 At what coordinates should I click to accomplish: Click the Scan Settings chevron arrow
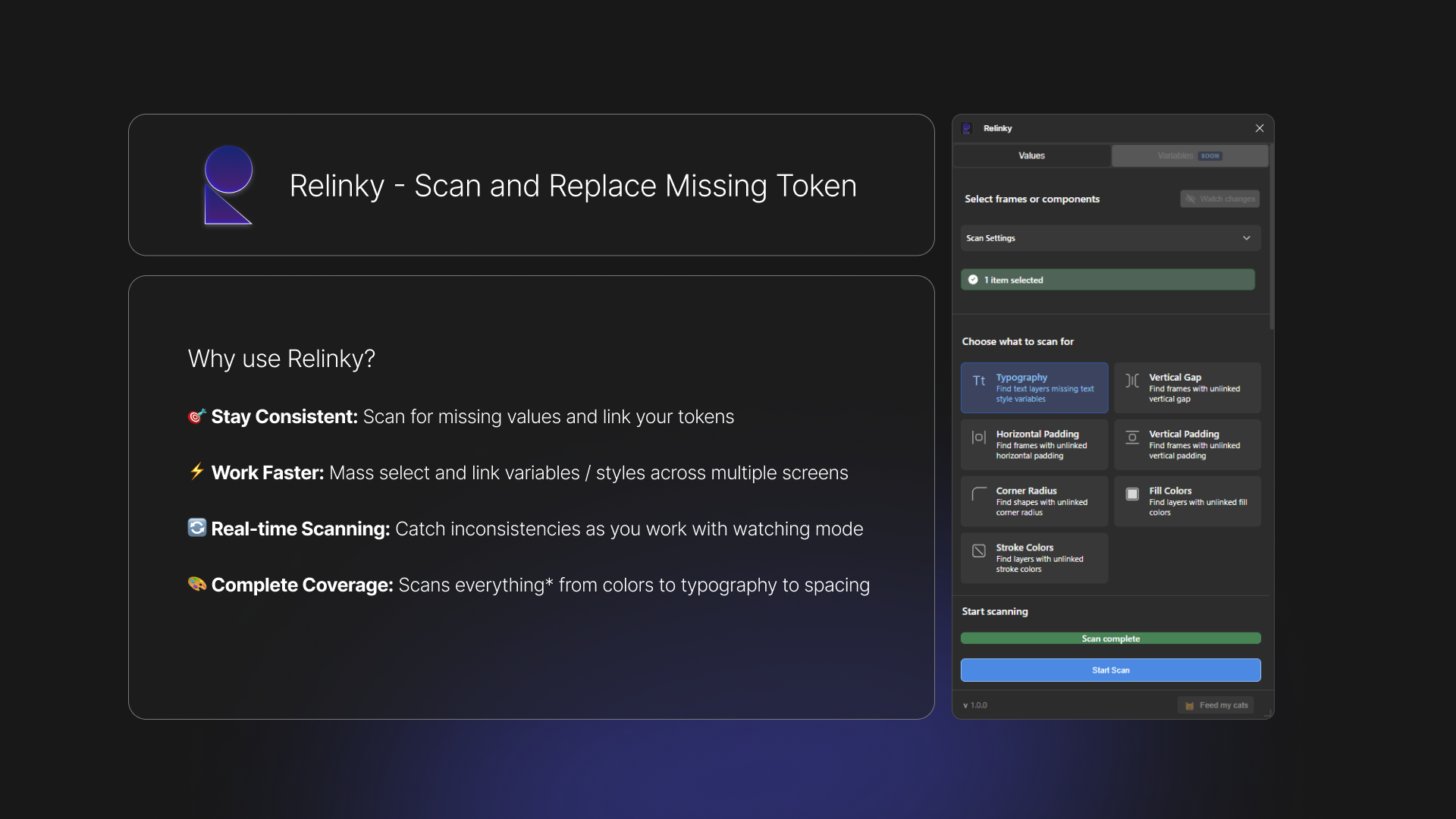click(1246, 238)
